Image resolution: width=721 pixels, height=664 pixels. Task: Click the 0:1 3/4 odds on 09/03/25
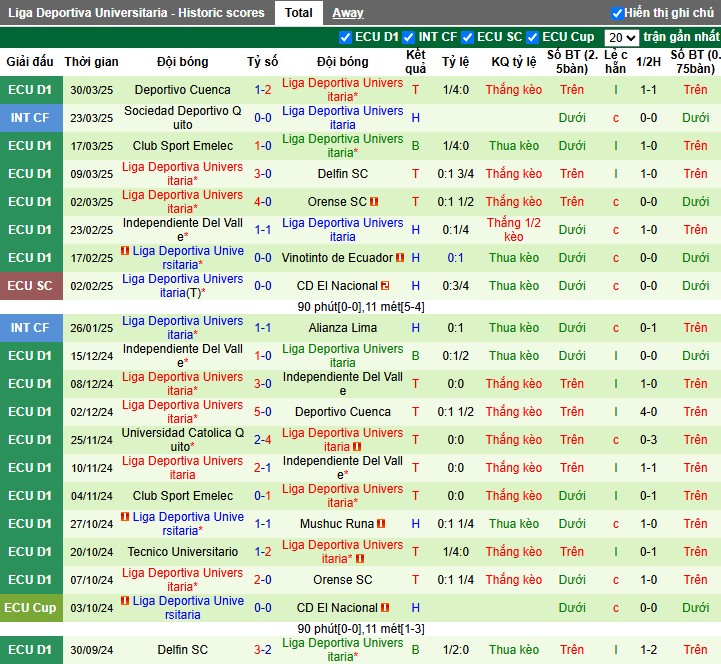(x=456, y=174)
